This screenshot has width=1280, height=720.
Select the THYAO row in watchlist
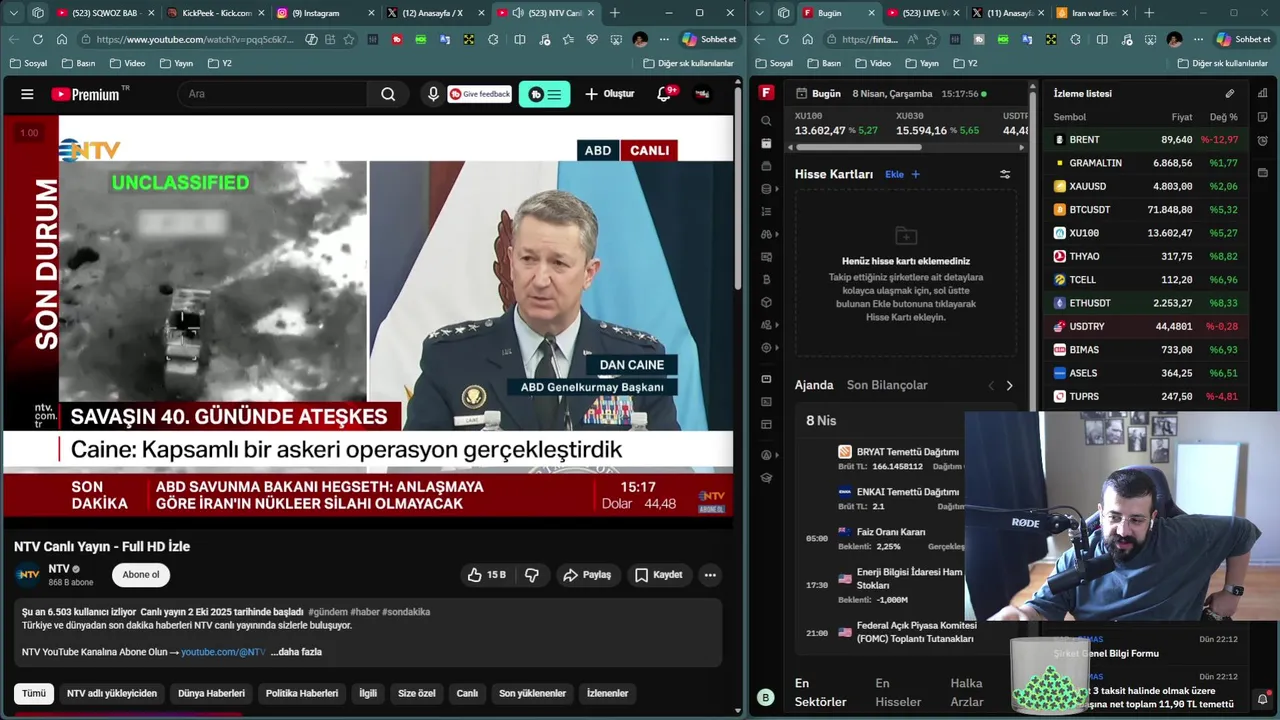(x=1146, y=256)
